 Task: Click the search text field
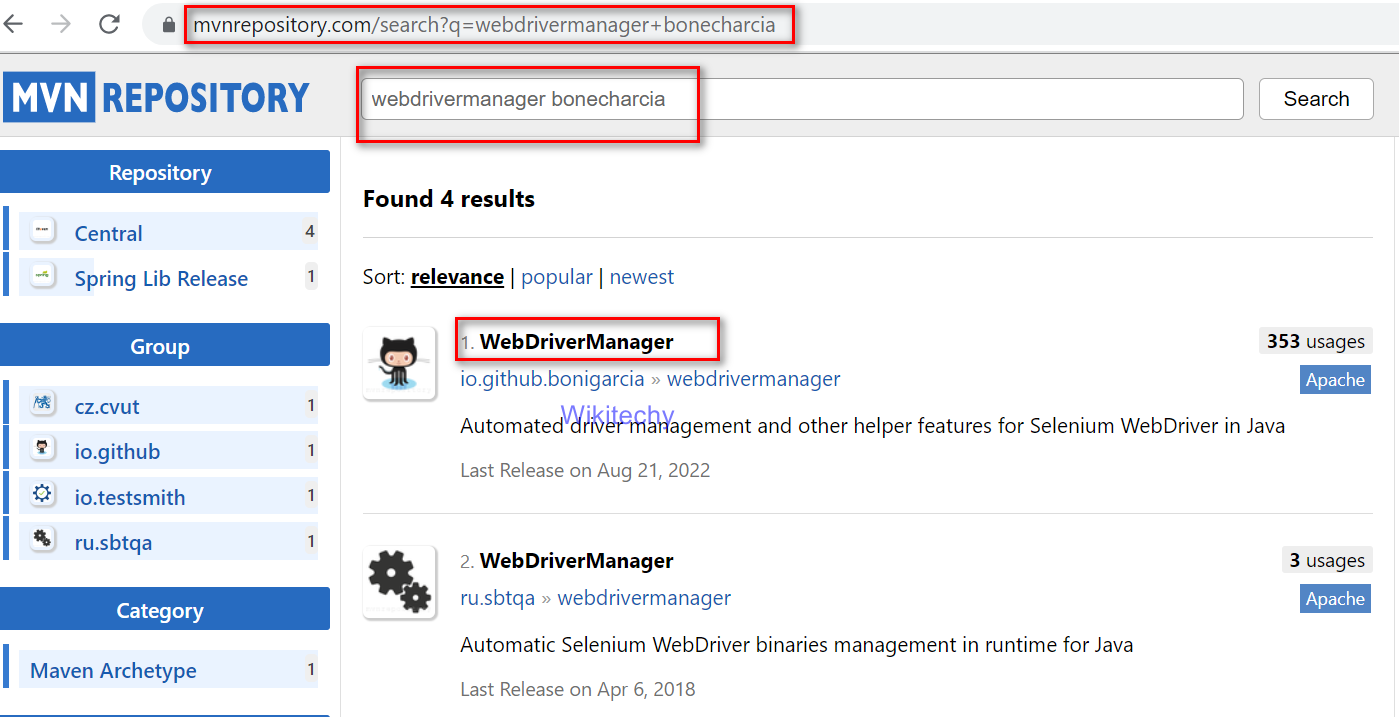pyautogui.click(x=800, y=99)
